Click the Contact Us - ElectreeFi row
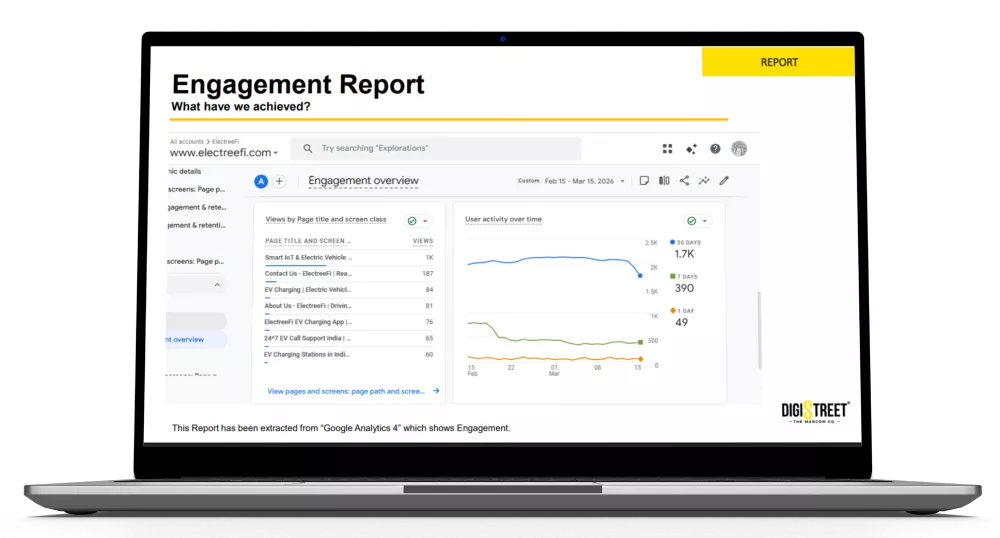 [x=308, y=273]
